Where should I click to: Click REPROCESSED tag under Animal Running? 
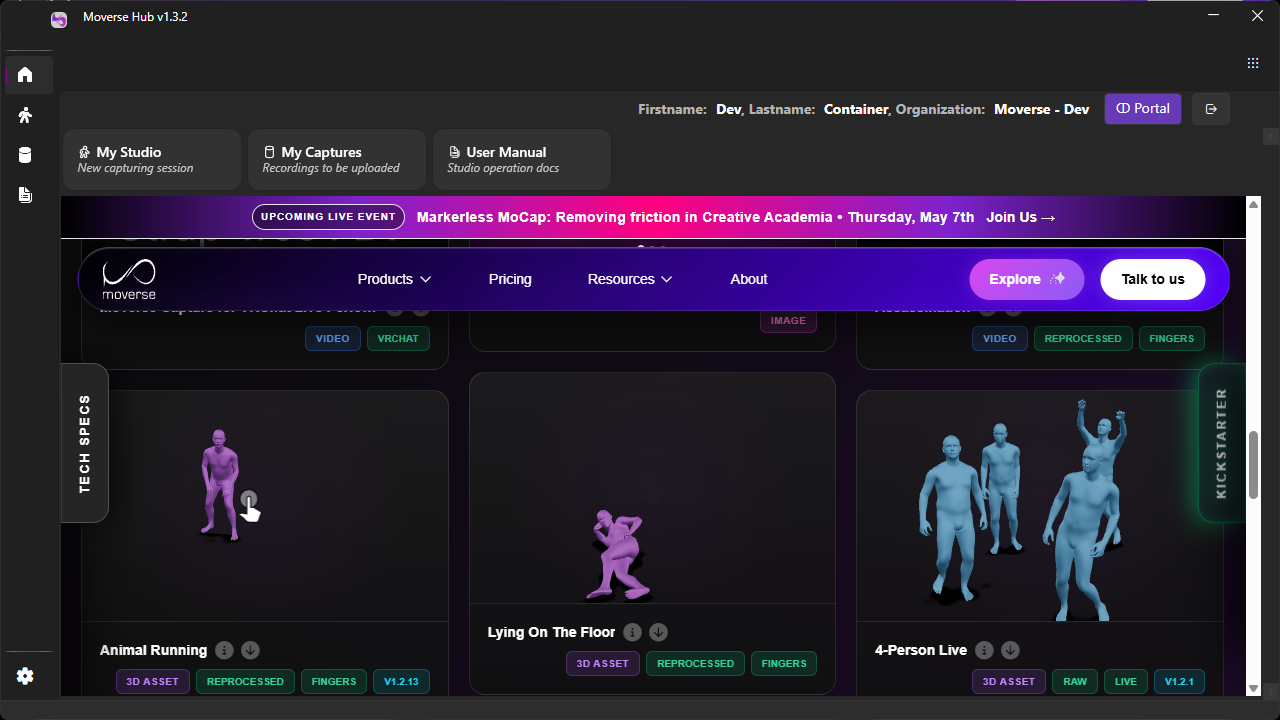click(245, 682)
